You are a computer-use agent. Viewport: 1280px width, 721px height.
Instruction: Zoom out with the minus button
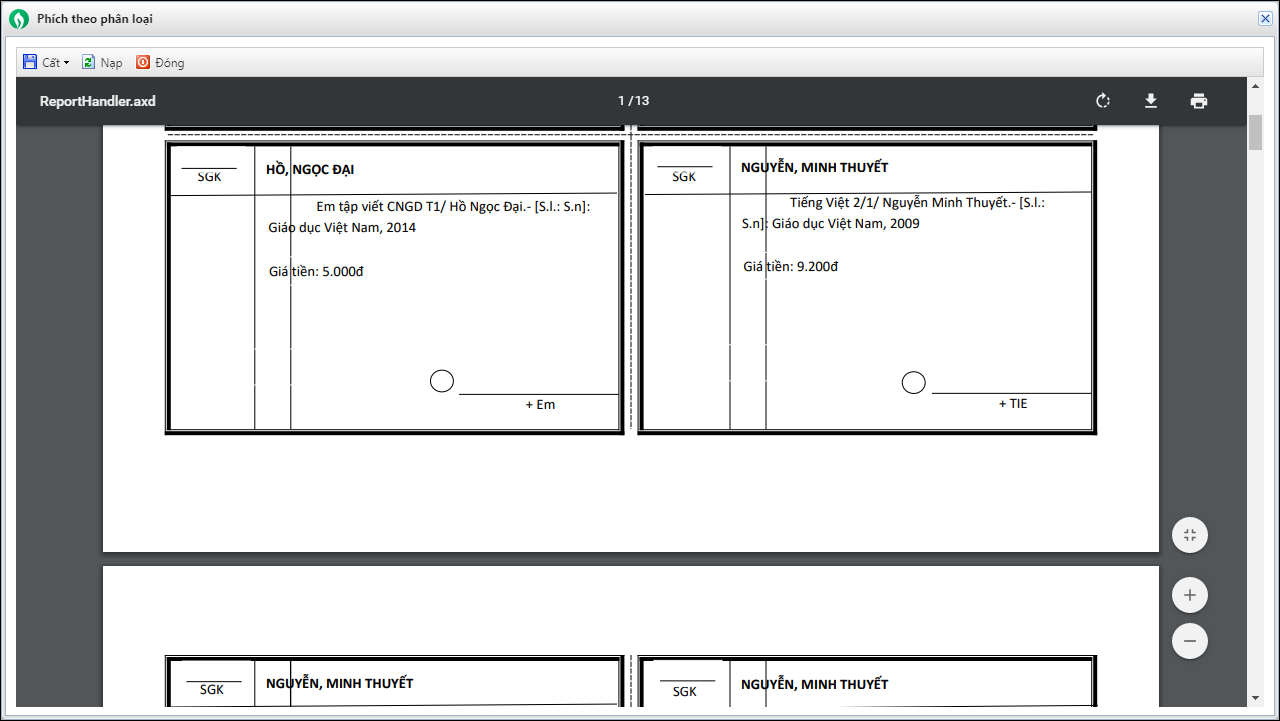(x=1190, y=641)
